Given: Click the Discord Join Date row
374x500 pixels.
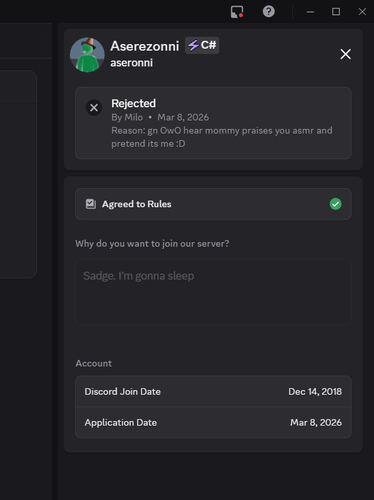Looking at the screenshot, I should point(213,391).
